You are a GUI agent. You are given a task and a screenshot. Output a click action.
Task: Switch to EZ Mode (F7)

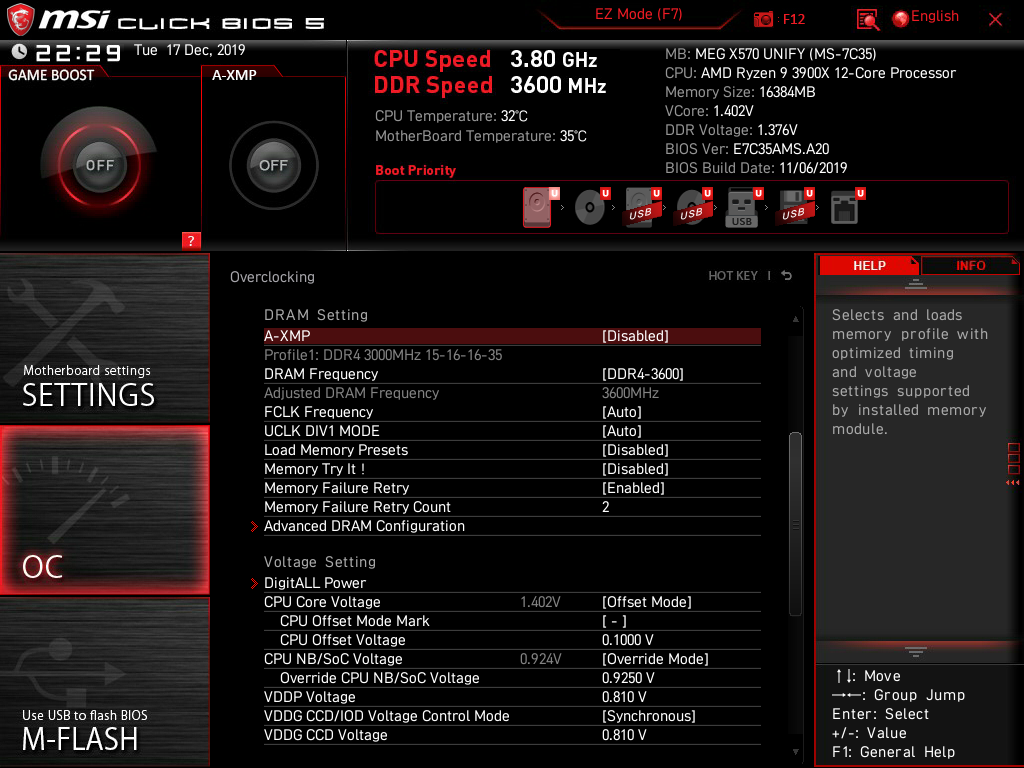point(638,14)
